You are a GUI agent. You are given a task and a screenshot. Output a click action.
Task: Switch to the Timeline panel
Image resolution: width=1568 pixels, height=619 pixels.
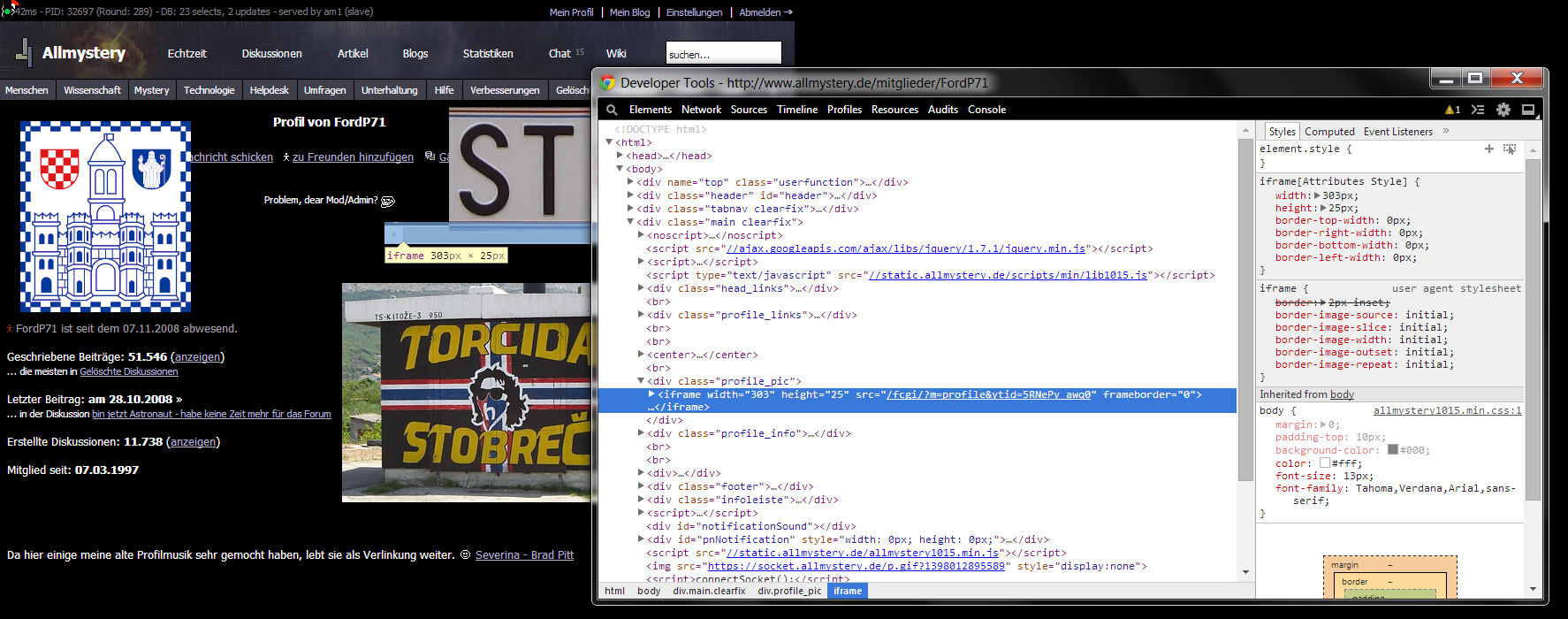coord(797,110)
